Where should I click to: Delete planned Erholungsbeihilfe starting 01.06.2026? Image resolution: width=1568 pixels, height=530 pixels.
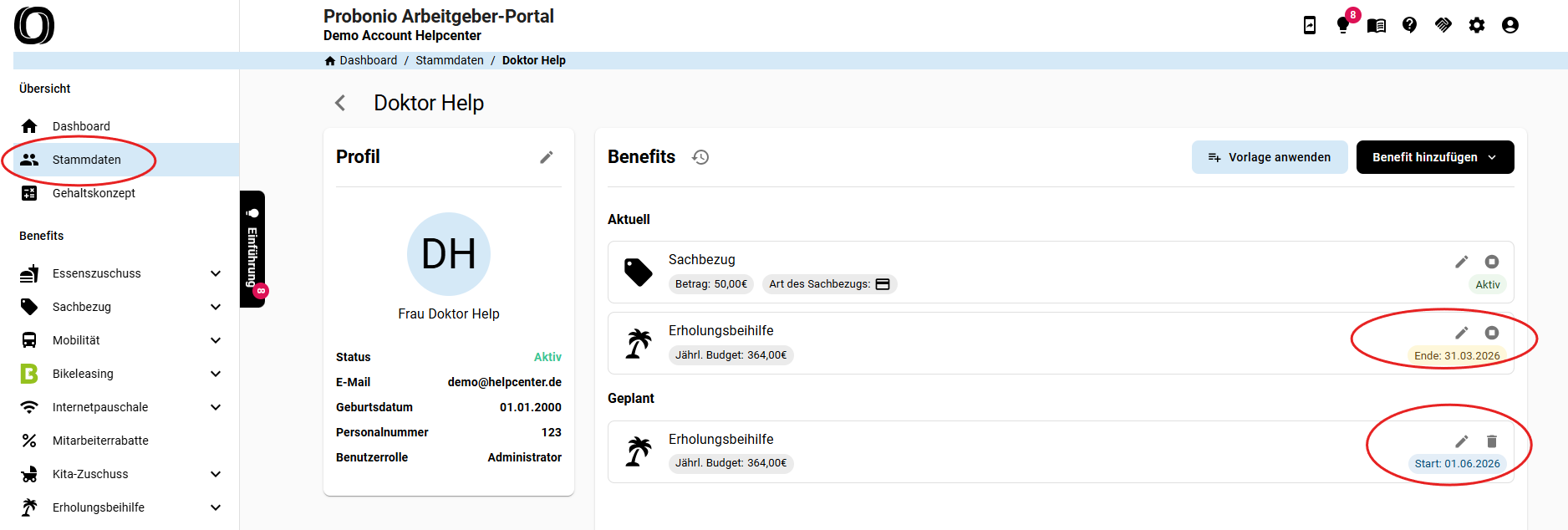tap(1492, 441)
